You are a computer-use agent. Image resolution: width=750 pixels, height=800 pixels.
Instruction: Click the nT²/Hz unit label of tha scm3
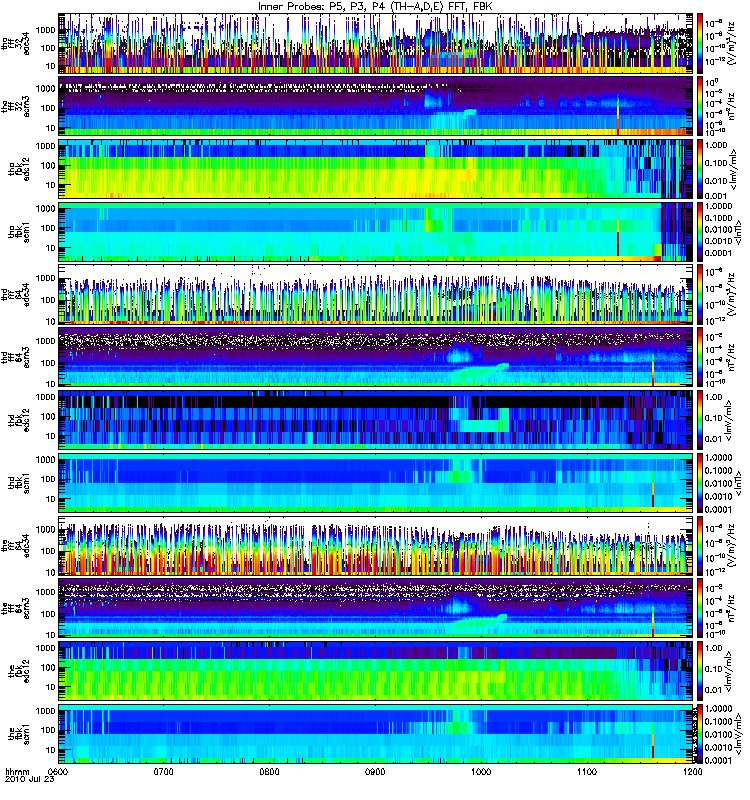coord(731,106)
